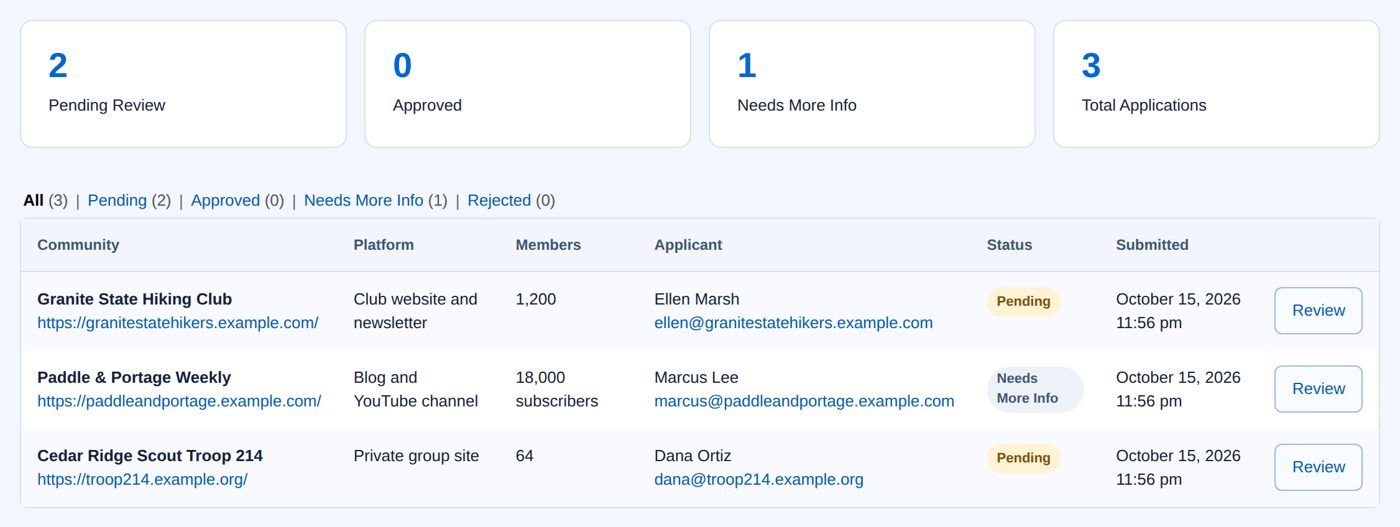Click applicant name Marcus Lee
The width and height of the screenshot is (1400, 527).
696,377
